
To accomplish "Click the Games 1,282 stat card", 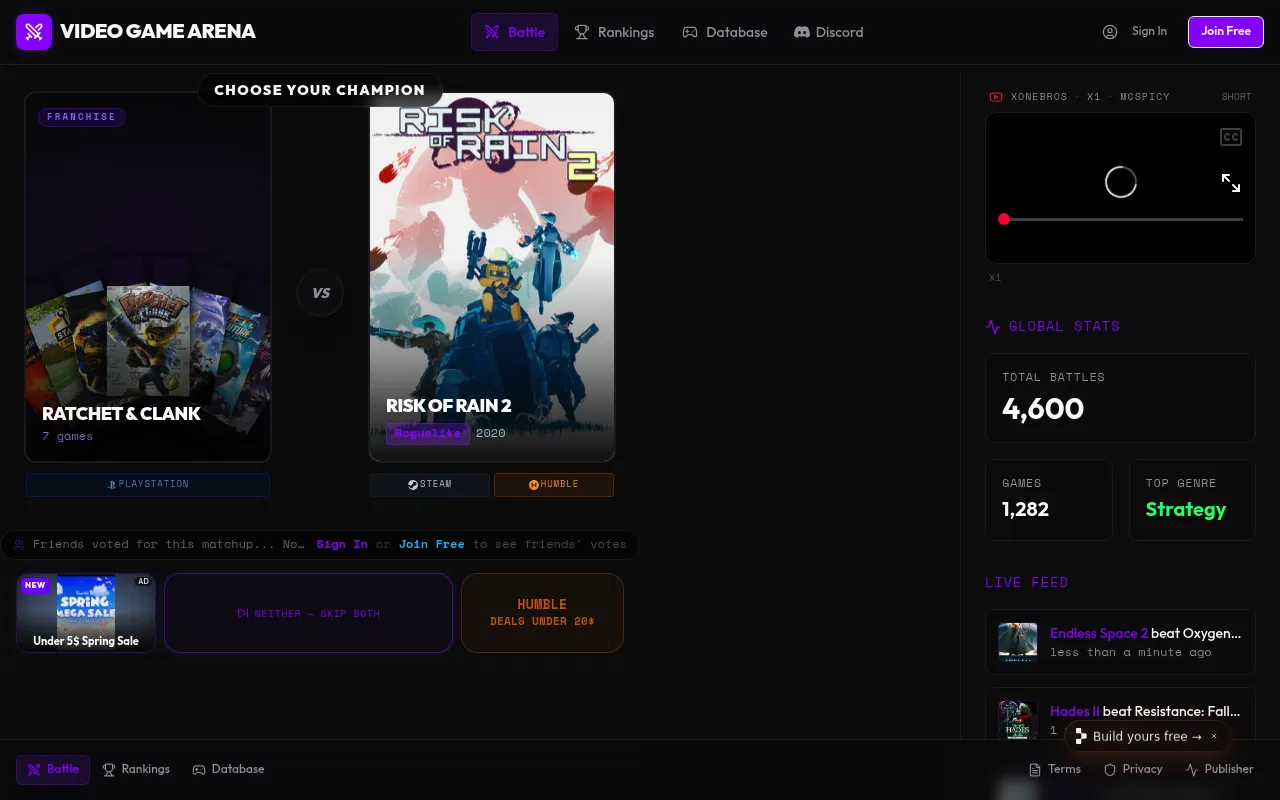I will pyautogui.click(x=1049, y=500).
